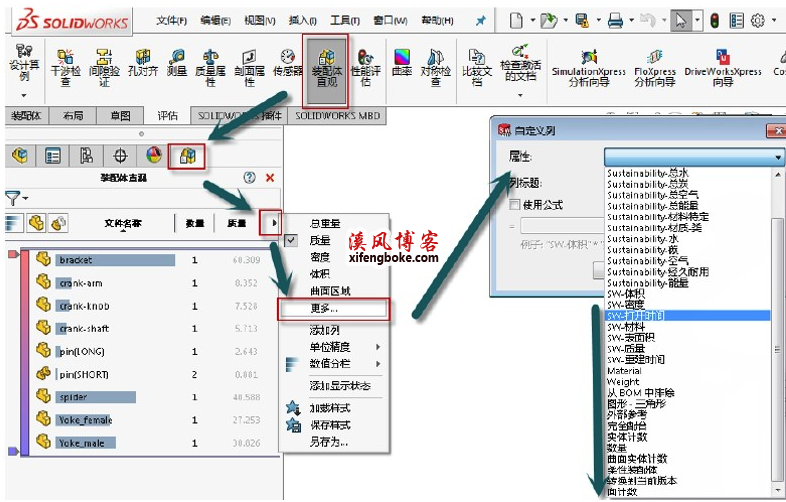786x502 pixels.
Task: Open the FeatureManager design tree tab
Action: click(x=20, y=156)
